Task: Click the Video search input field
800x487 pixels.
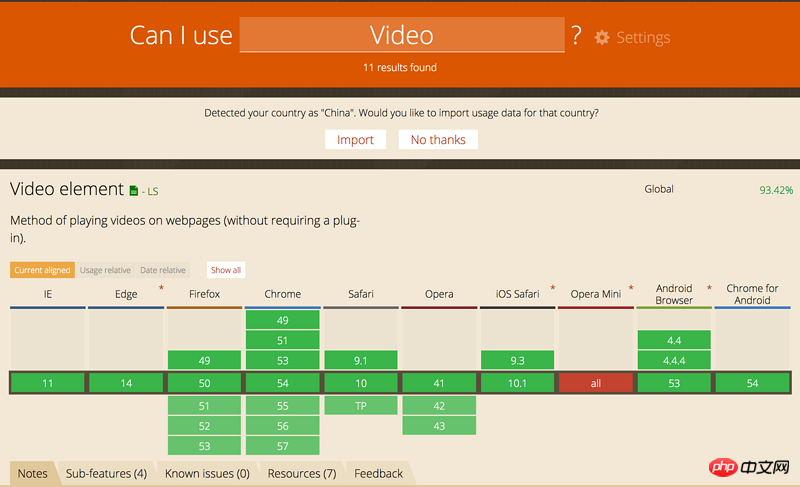Action: tap(402, 36)
